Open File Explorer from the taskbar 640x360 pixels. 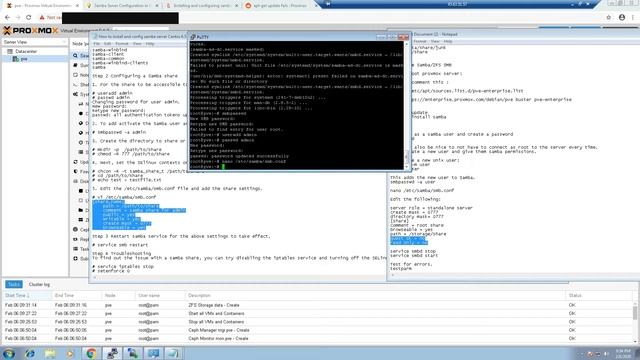[x=50, y=353]
